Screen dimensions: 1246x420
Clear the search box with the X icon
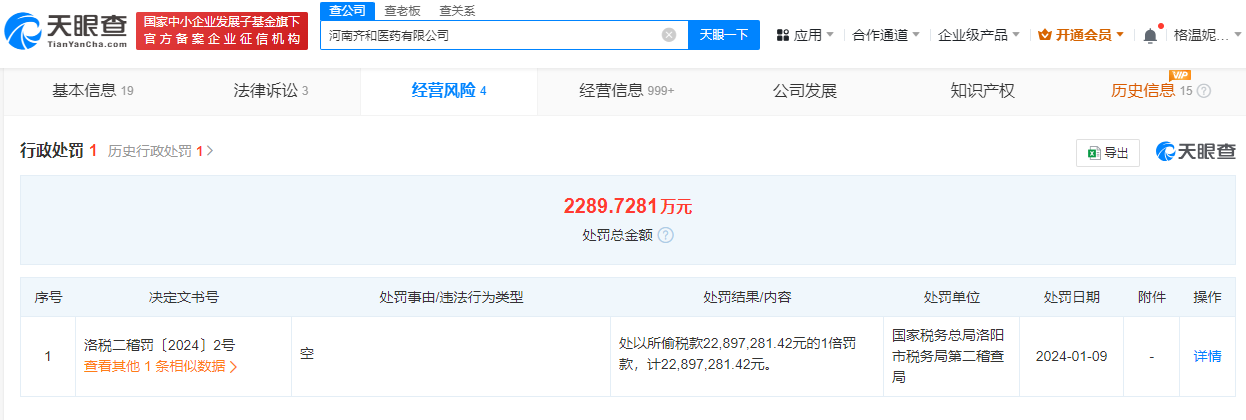(x=669, y=35)
